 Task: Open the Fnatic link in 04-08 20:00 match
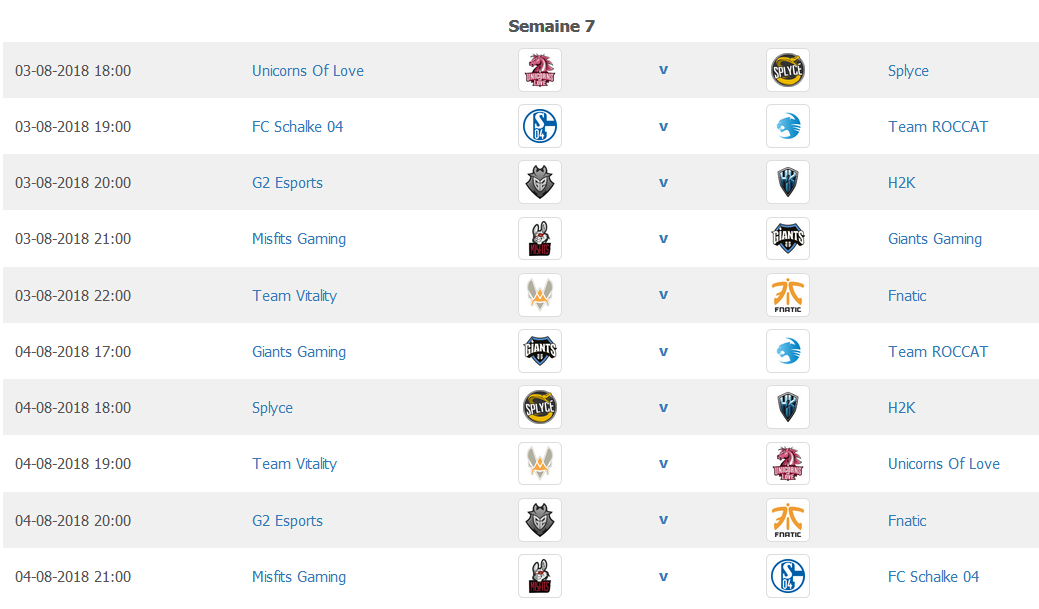(907, 521)
